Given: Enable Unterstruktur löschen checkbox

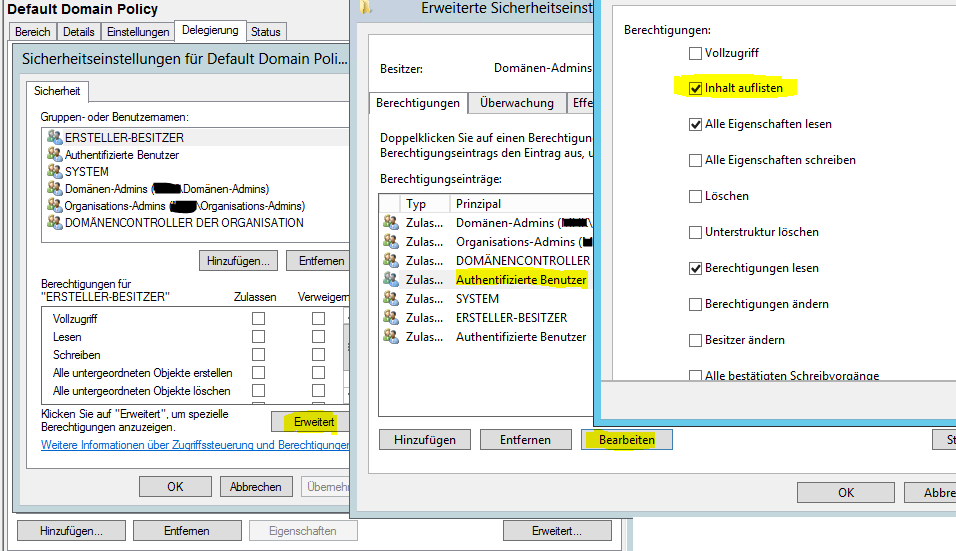Looking at the screenshot, I should pos(695,233).
